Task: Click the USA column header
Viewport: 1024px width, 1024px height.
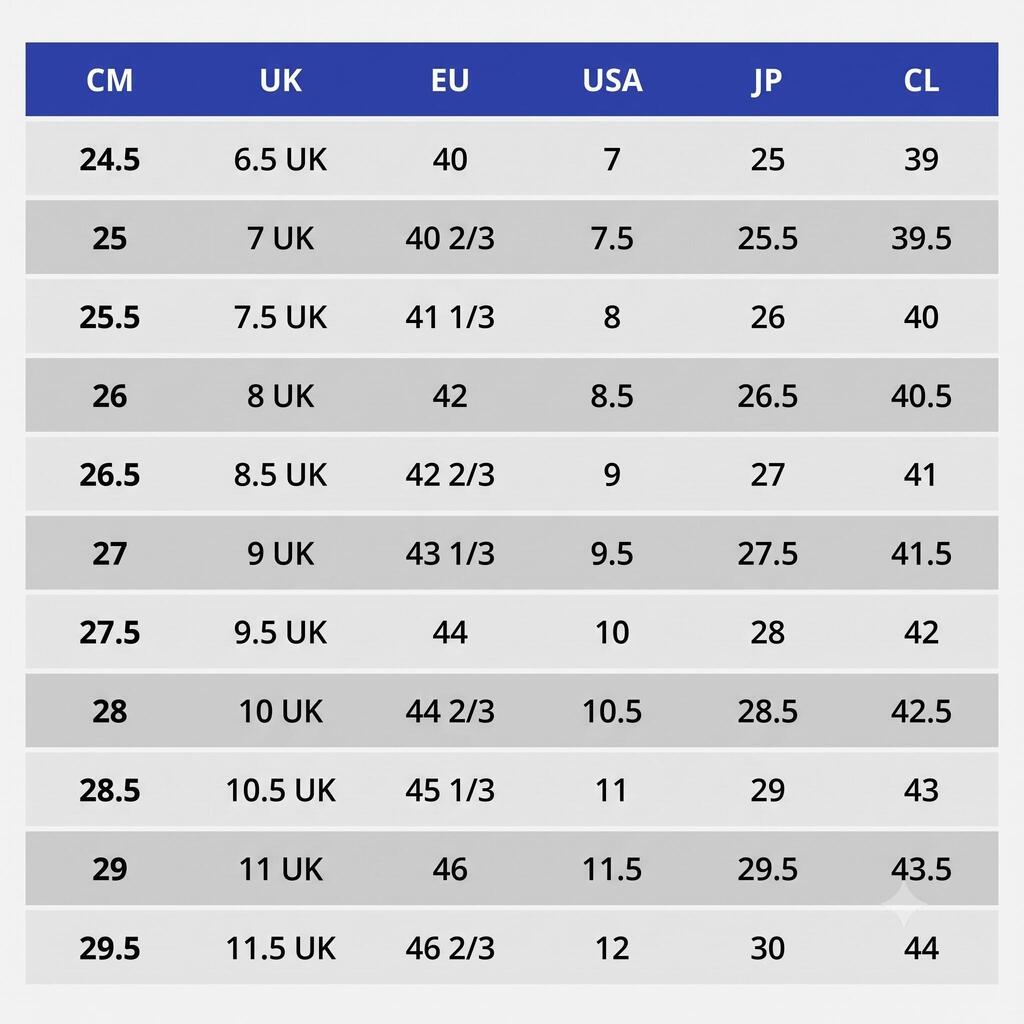Action: (613, 80)
